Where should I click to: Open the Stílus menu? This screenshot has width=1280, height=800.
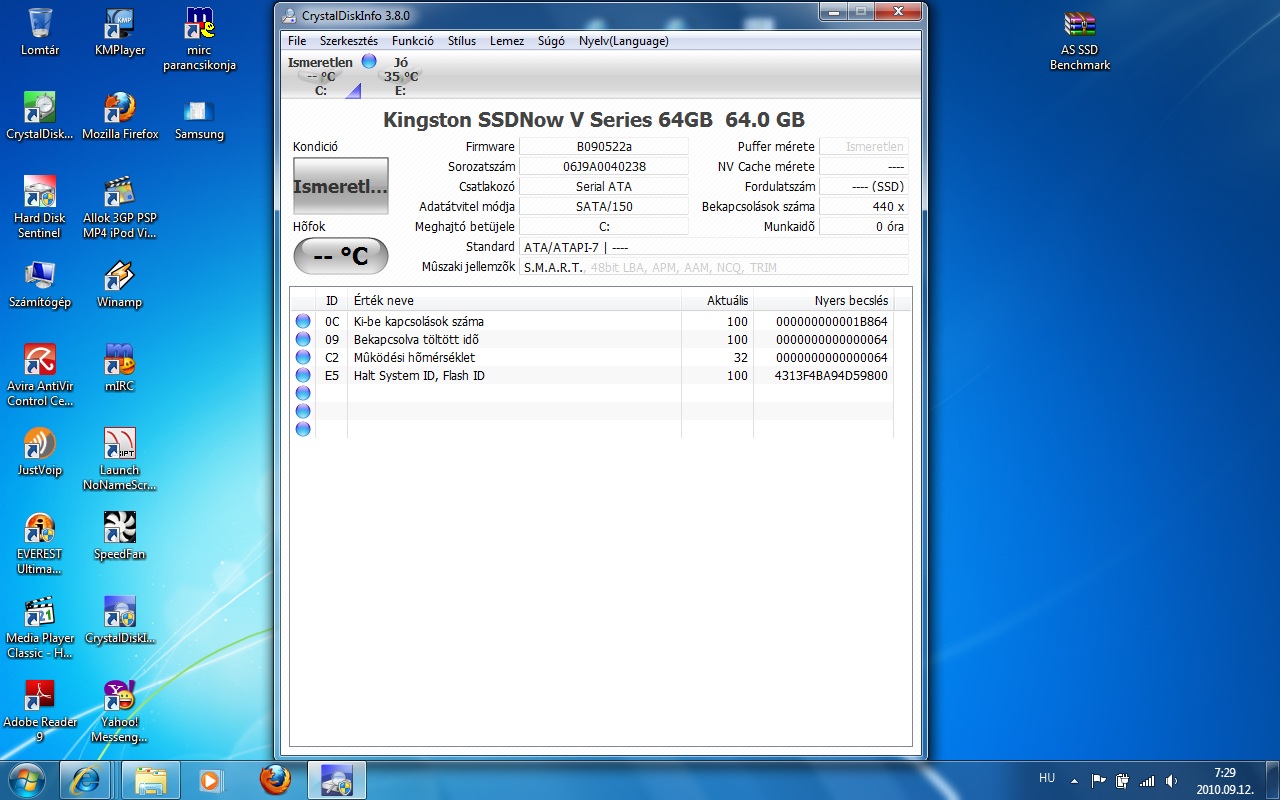click(462, 41)
